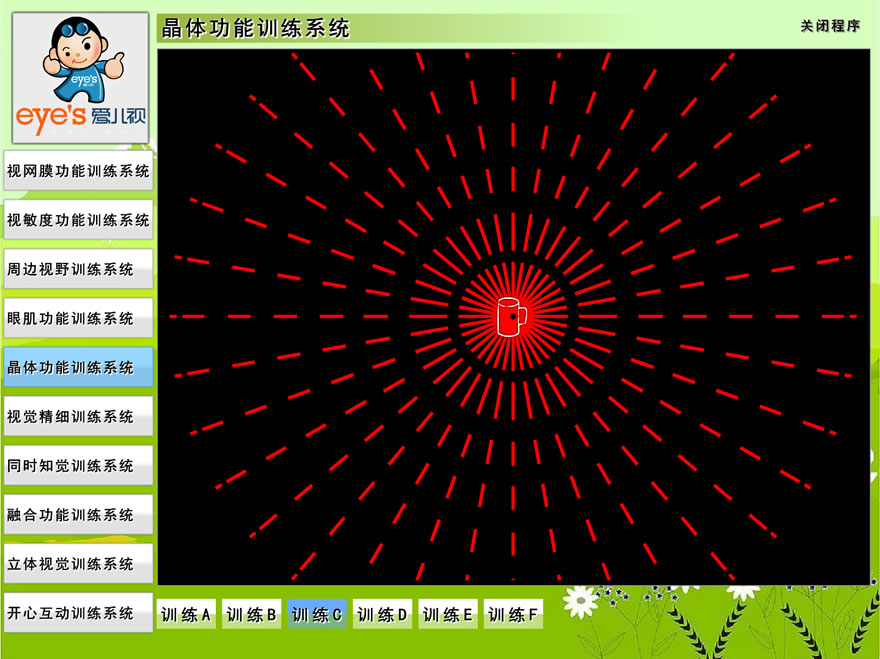Select the active 训练C tab

pyautogui.click(x=317, y=614)
